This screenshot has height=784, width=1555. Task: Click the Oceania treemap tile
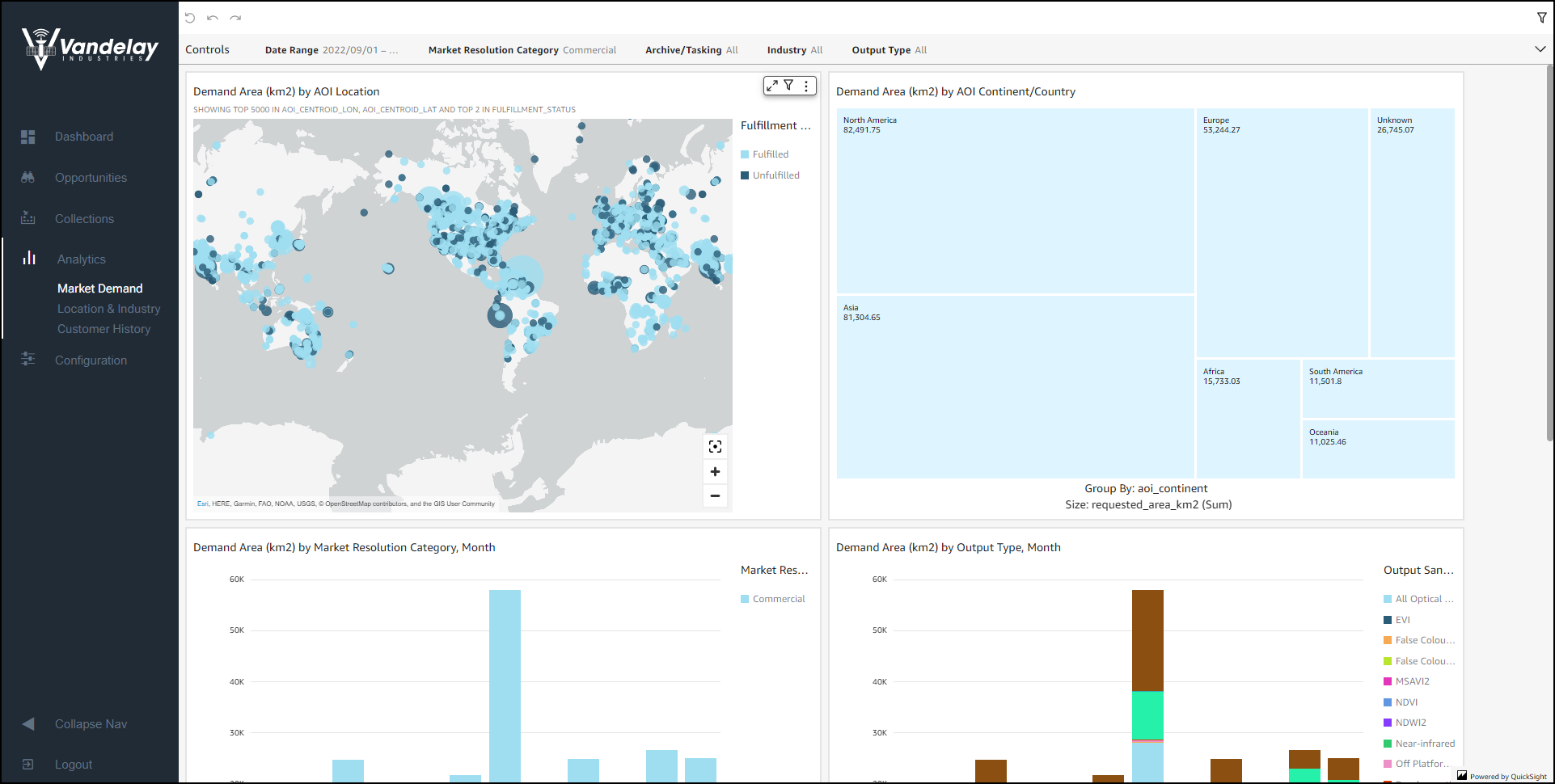pyautogui.click(x=1378, y=449)
